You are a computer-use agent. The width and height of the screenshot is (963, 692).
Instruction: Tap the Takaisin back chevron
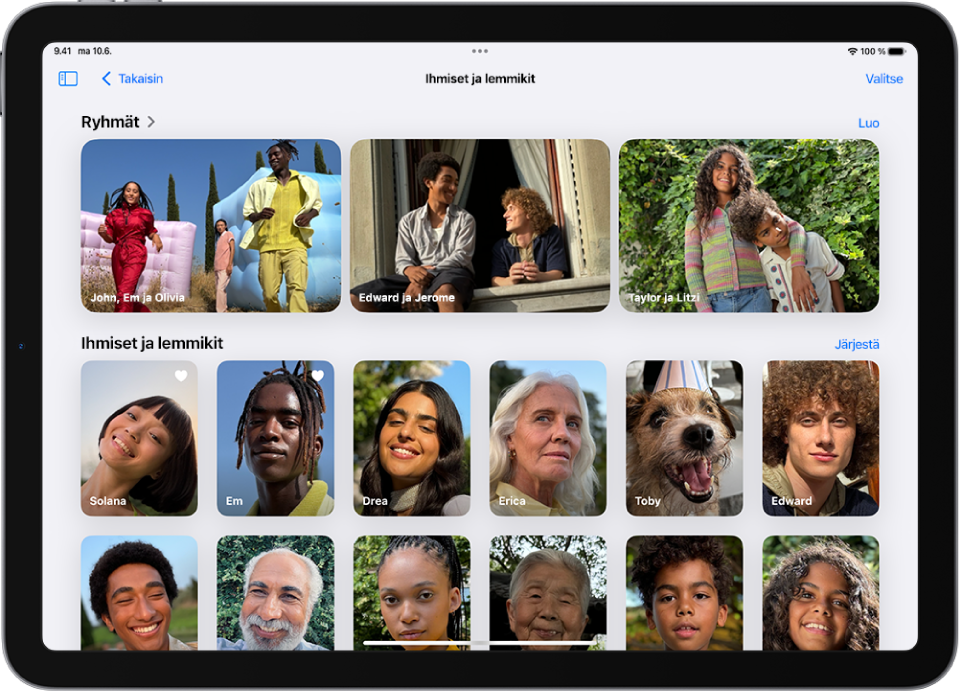(107, 79)
